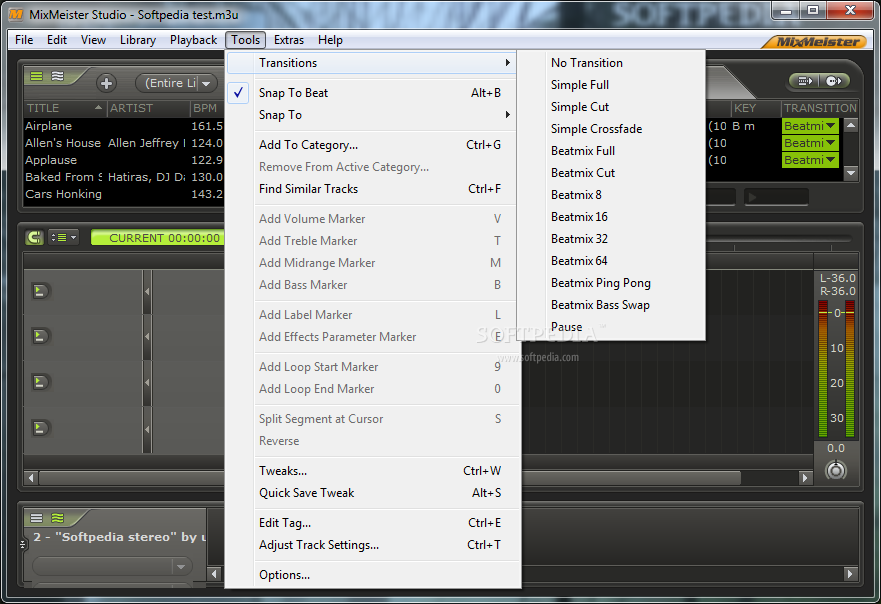The height and width of the screenshot is (604, 881).
Task: Click the MixMeister logo
Action: (817, 42)
